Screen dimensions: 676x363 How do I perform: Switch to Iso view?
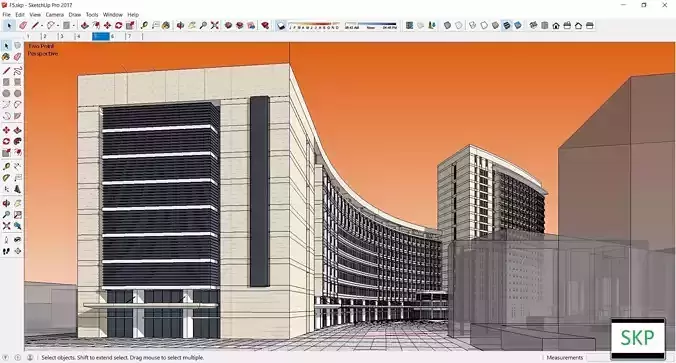point(533,25)
